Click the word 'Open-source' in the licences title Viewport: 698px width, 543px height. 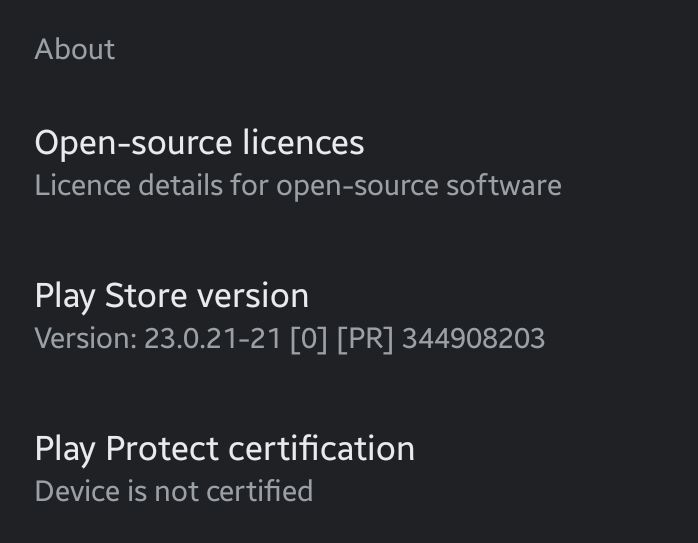coord(134,143)
